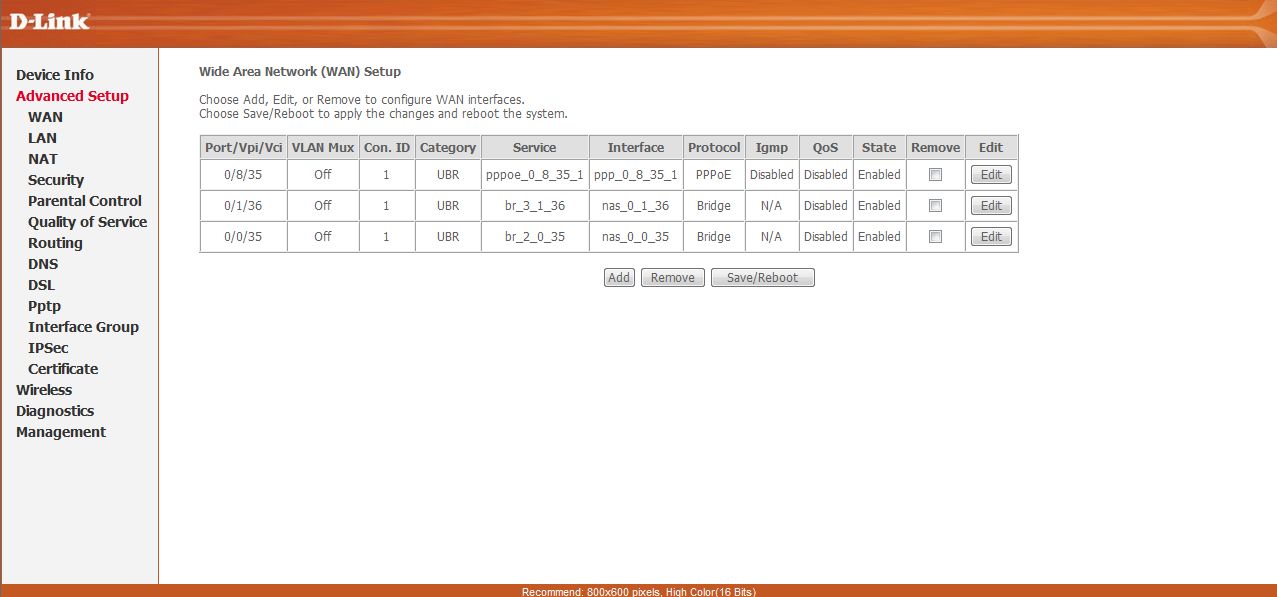Viewport: 1277px width, 597px height.
Task: Tick Remove checkbox for pppoe_0_8_35_1 row
Action: click(935, 175)
